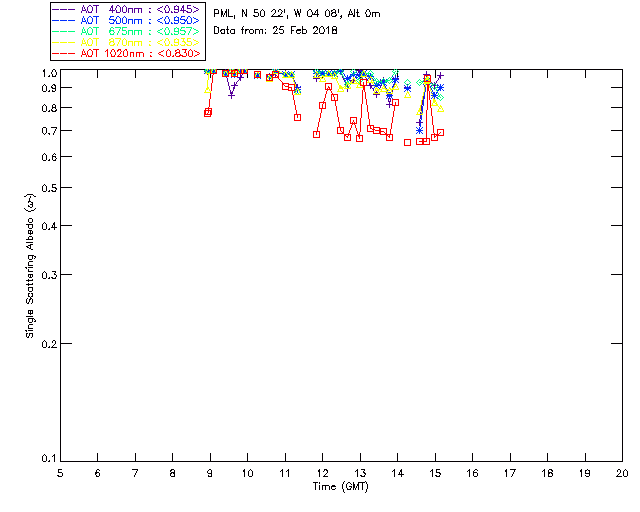Viewport: 640px width, 512px height.
Task: Click the x-axis label 17
Action: (x=510, y=474)
